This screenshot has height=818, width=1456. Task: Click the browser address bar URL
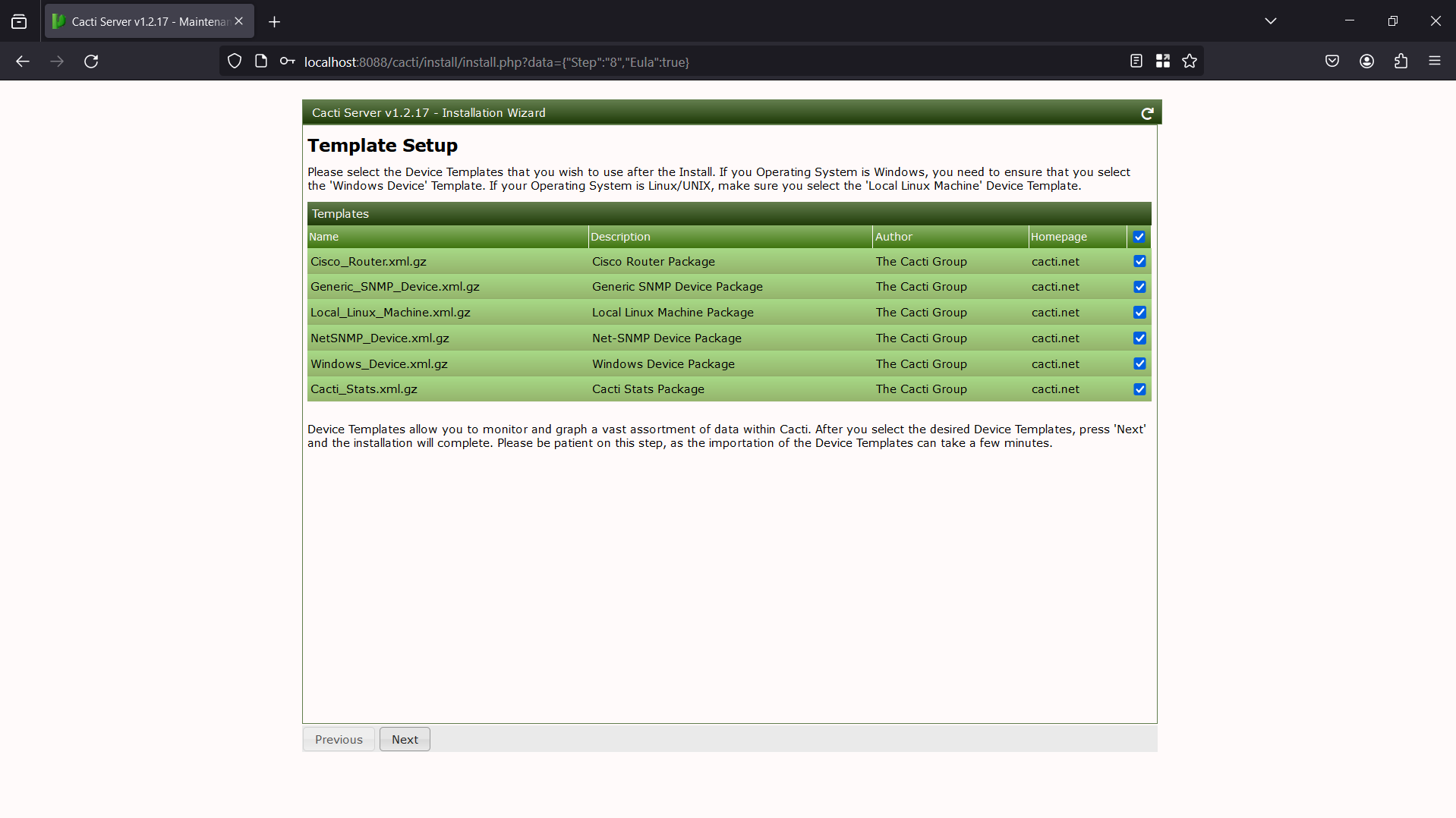[x=496, y=62]
